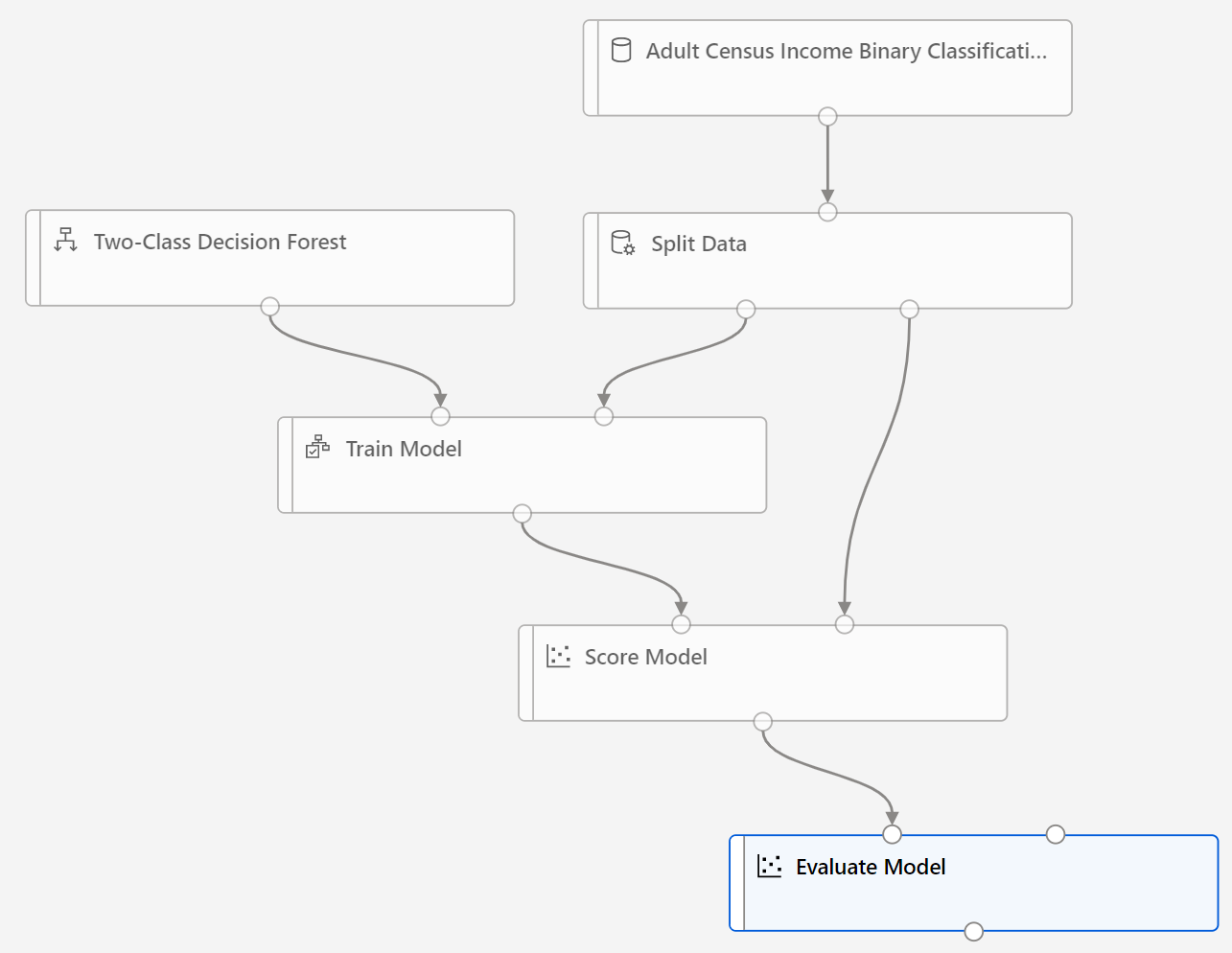Viewport: 1232px width, 953px height.
Task: Click the Adult Census dataset output port
Action: (x=827, y=116)
